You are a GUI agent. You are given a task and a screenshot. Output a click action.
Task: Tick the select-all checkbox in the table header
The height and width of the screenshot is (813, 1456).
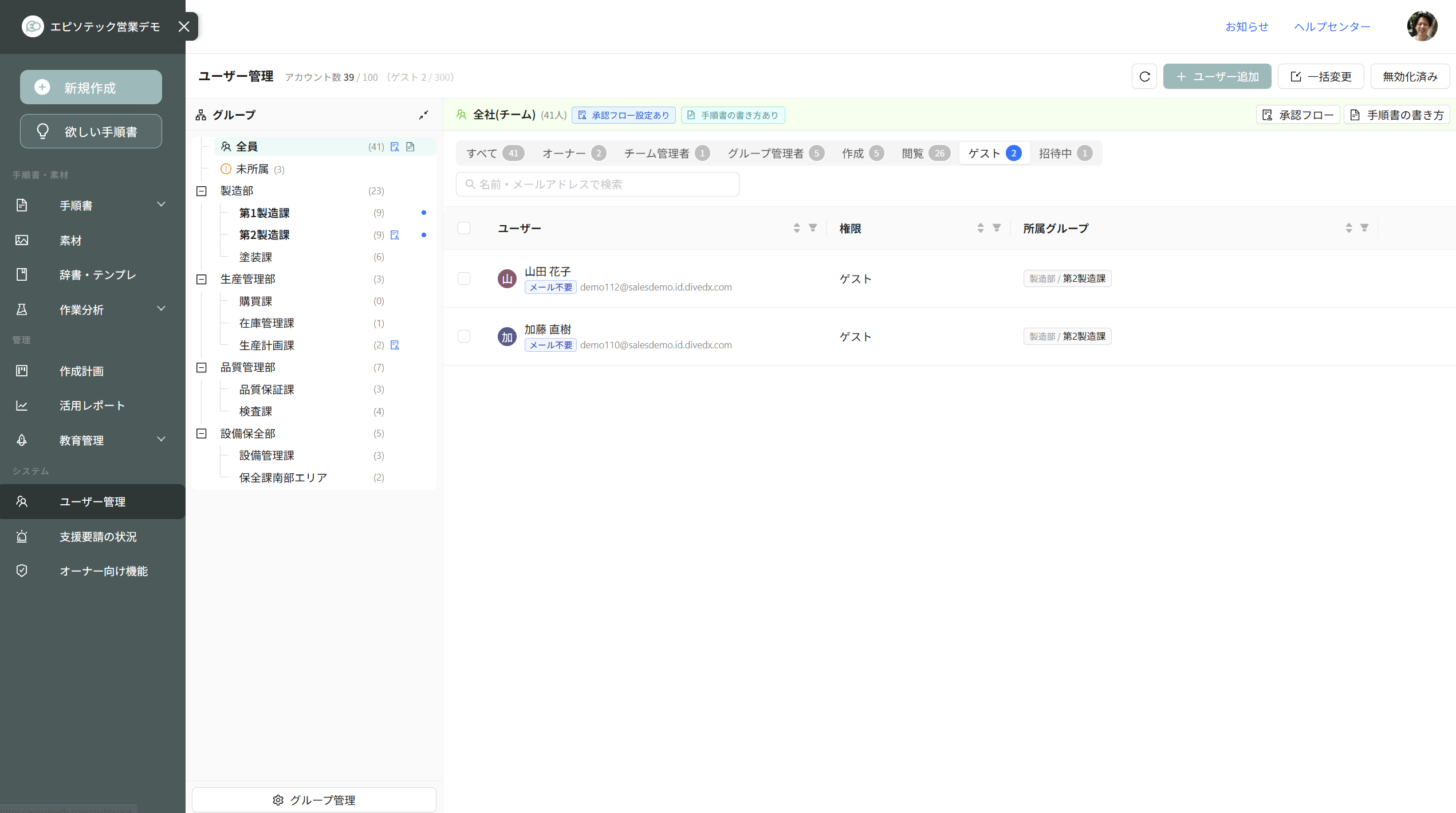464,228
